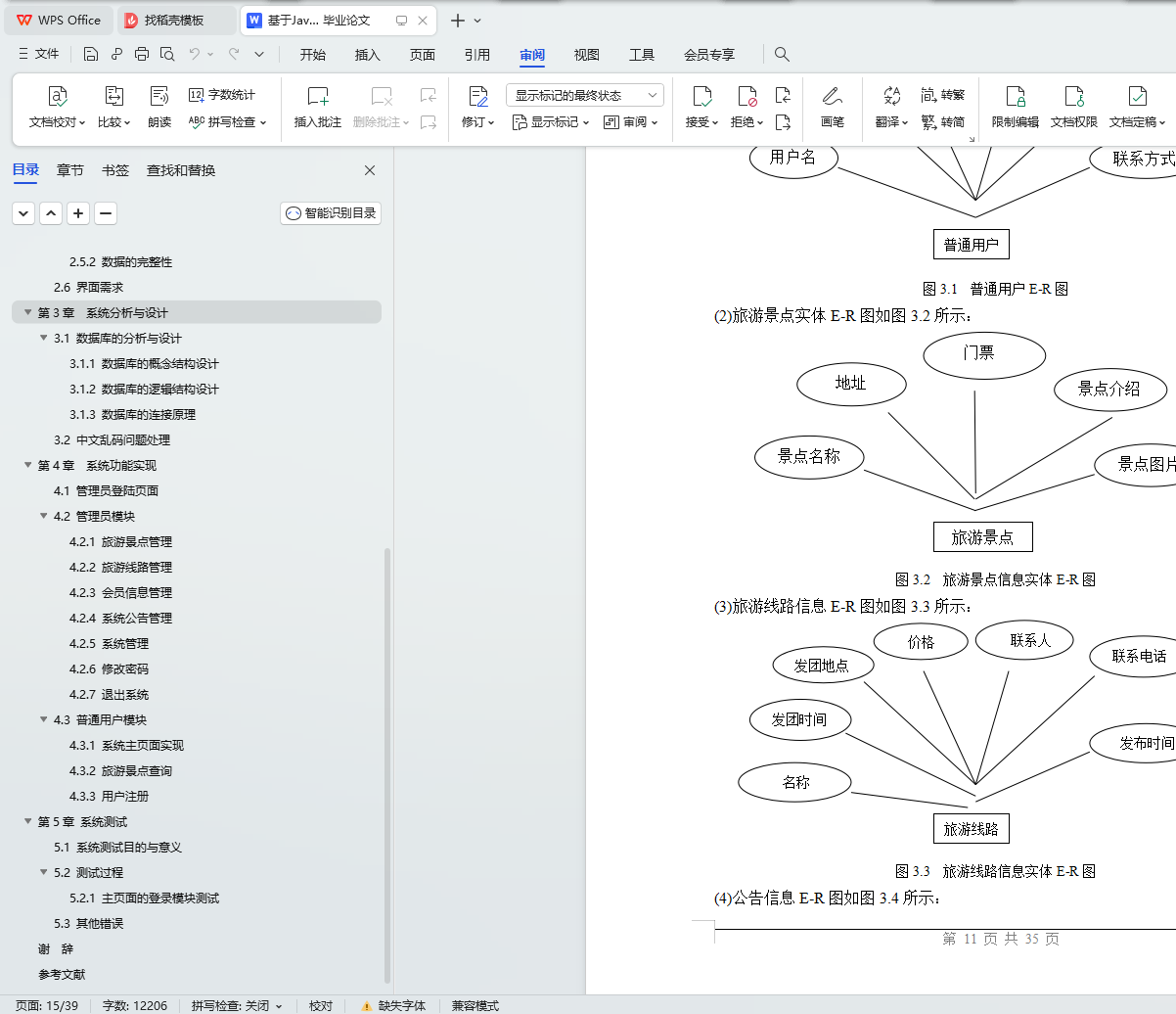Jump to 参考文献 heading
Viewport: 1176px width, 1014px height.
click(62, 975)
